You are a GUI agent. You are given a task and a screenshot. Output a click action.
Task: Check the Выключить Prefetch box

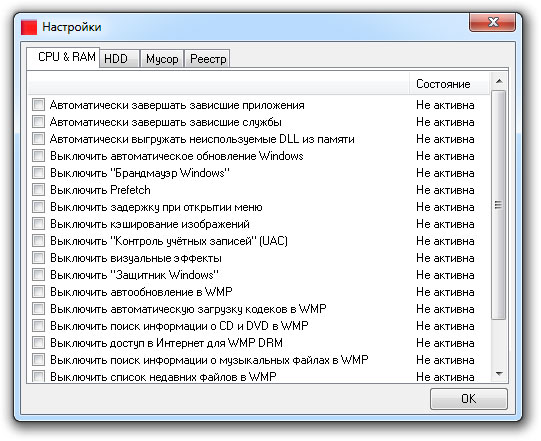tap(38, 189)
